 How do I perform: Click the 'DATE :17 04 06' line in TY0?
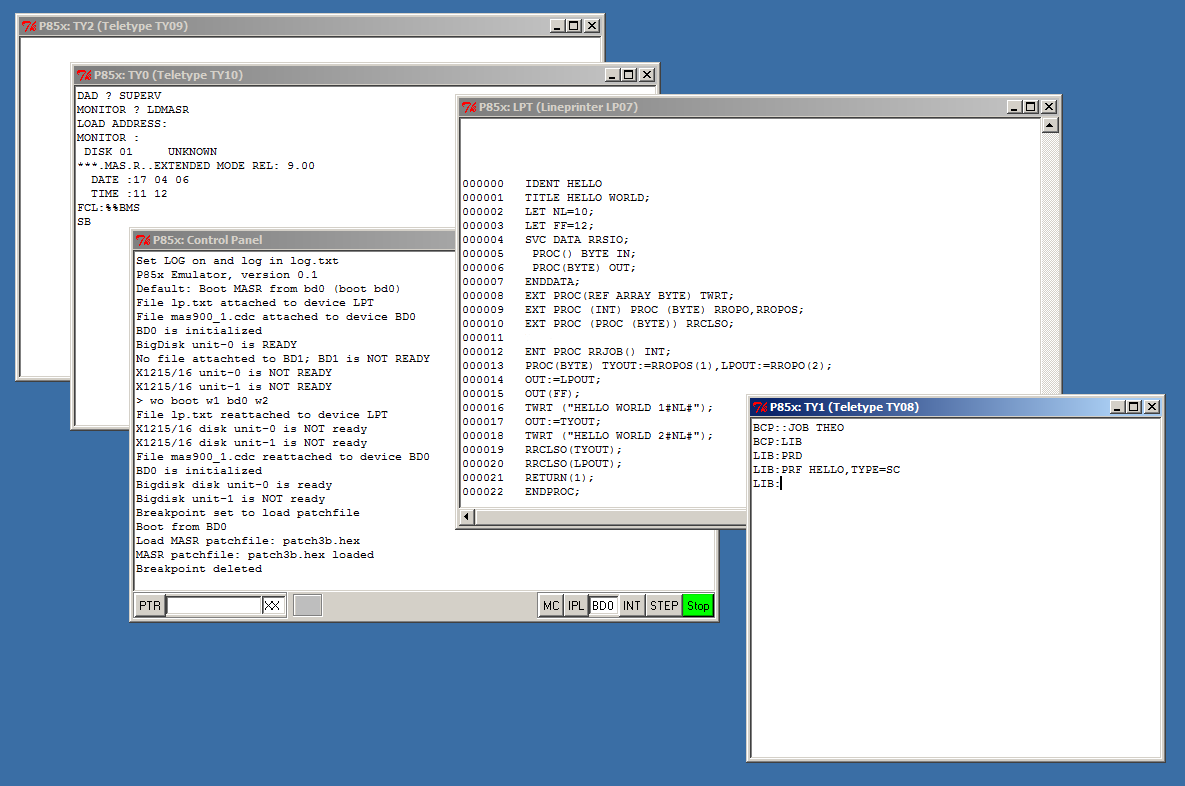tap(140, 180)
